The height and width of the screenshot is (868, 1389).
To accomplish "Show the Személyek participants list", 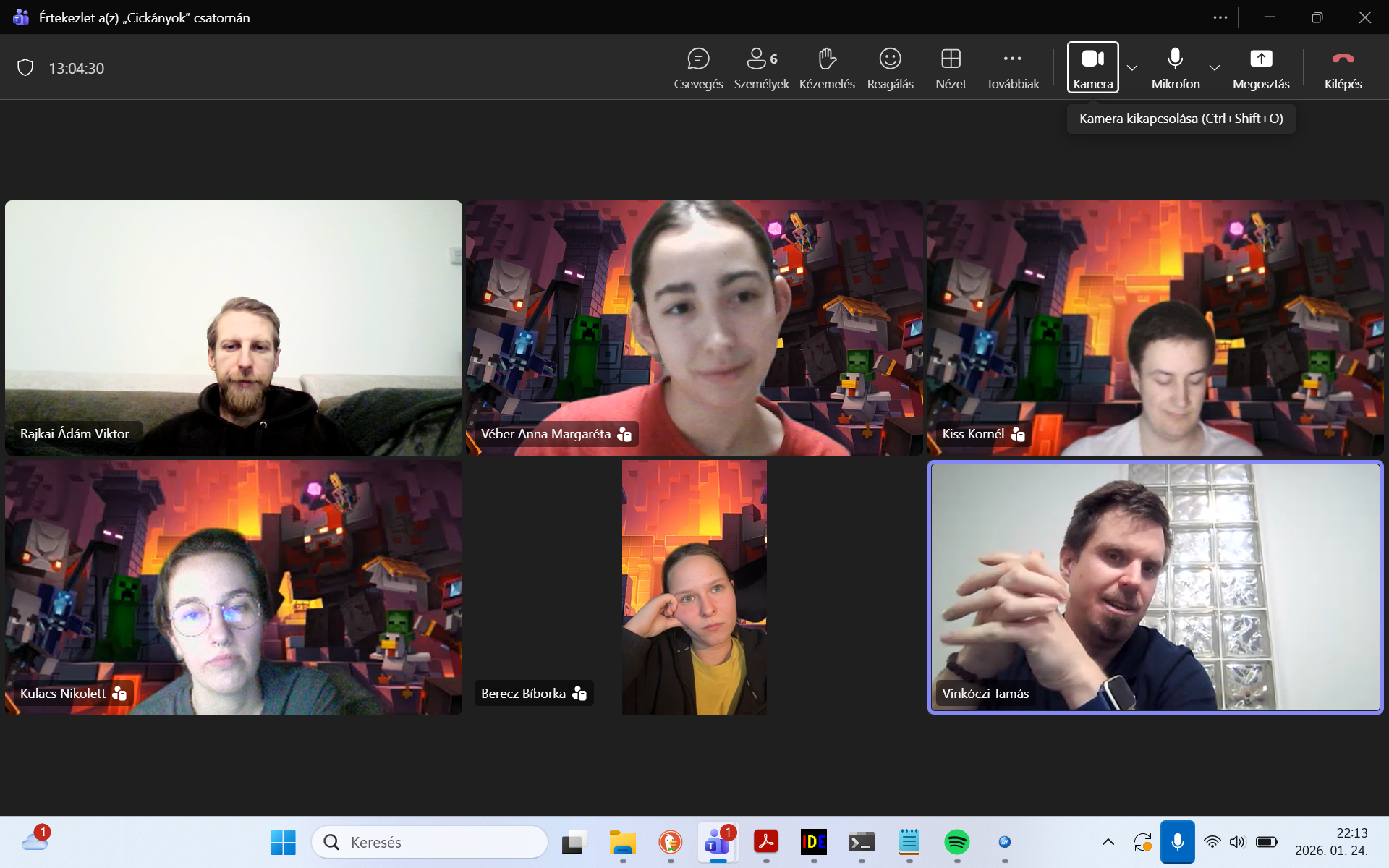I will pos(761,68).
